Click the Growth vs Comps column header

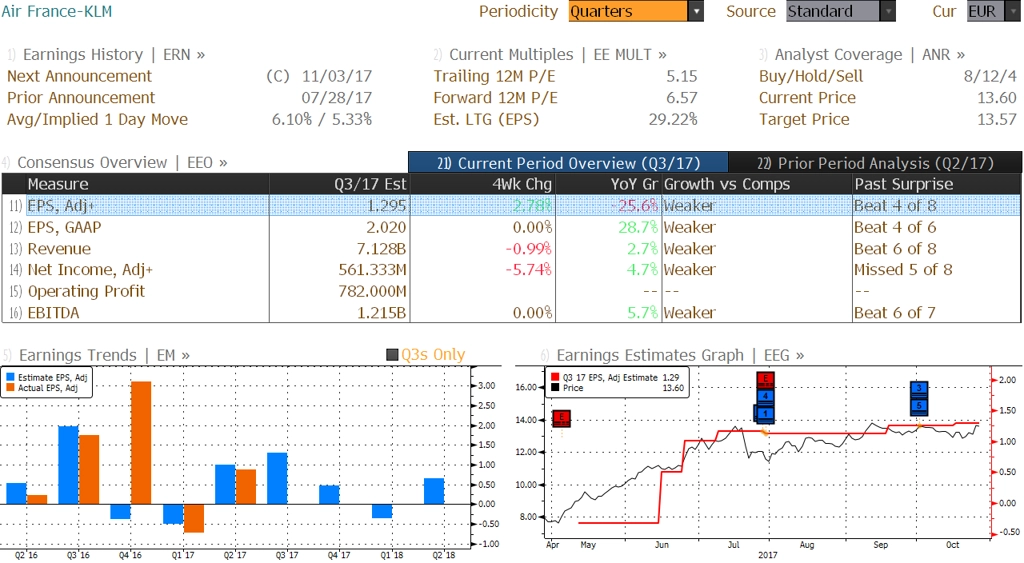(x=757, y=184)
